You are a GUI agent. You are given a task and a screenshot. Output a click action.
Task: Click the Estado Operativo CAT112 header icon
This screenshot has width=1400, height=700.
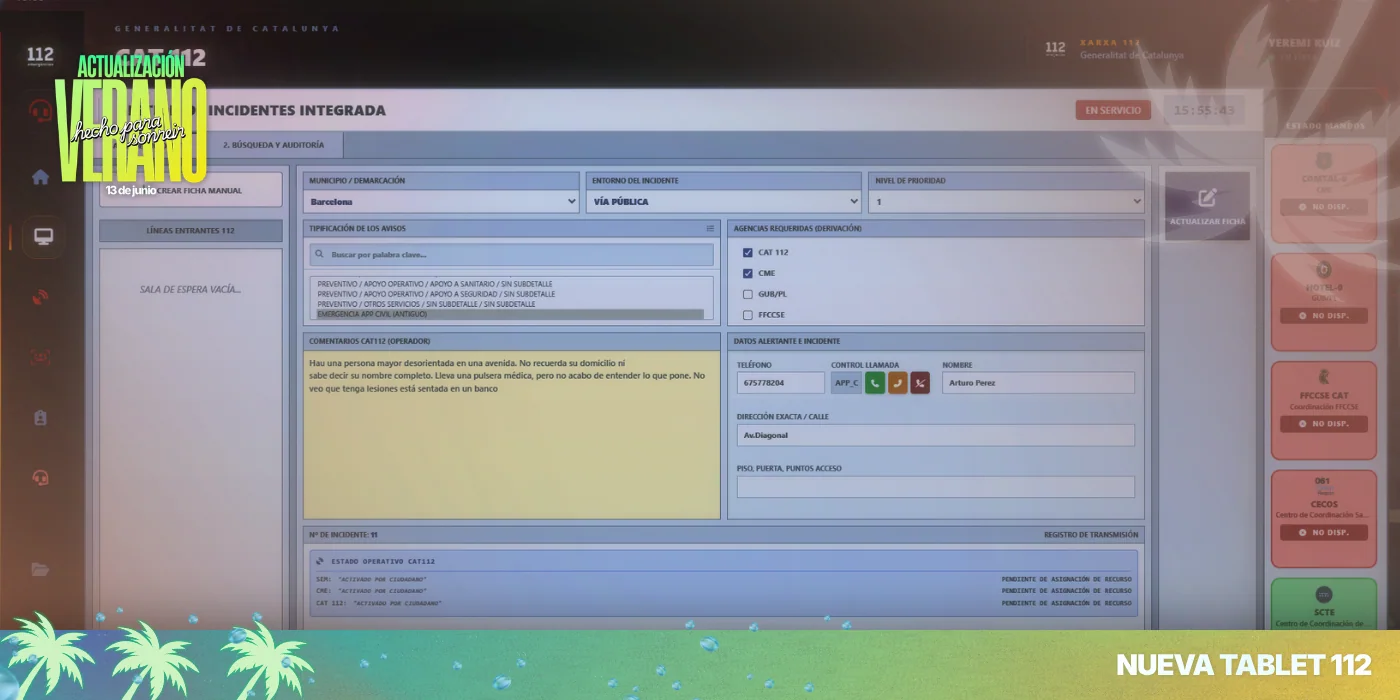pyautogui.click(x=320, y=561)
